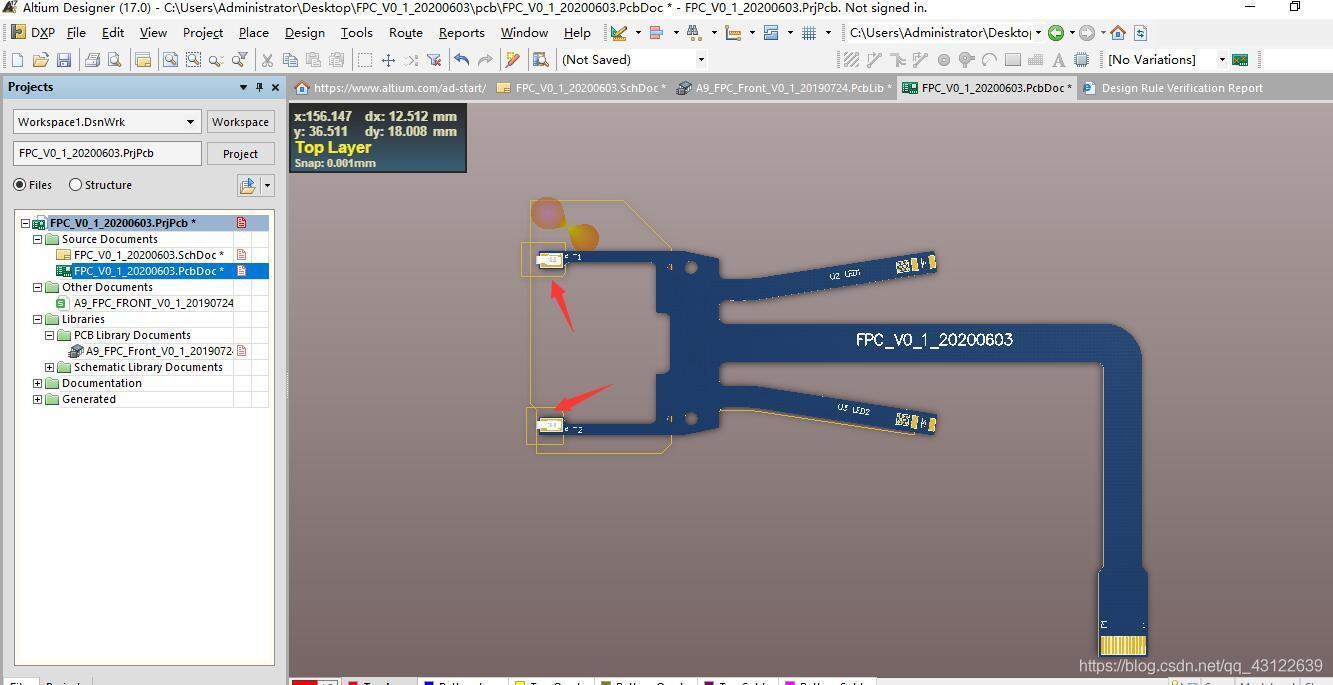
Task: Switch to the FPC_V0_1_20200603.SchDoc tab
Action: point(581,88)
